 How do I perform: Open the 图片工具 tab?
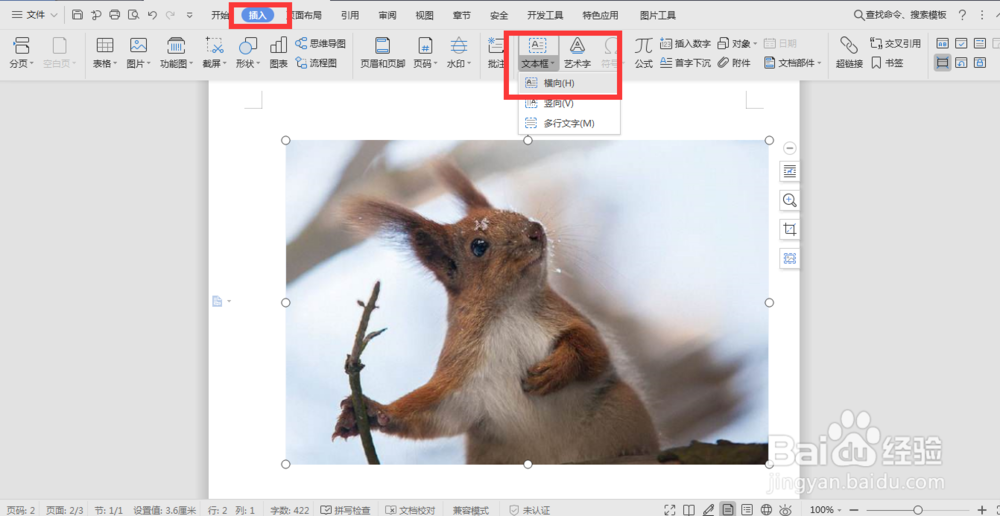click(657, 16)
